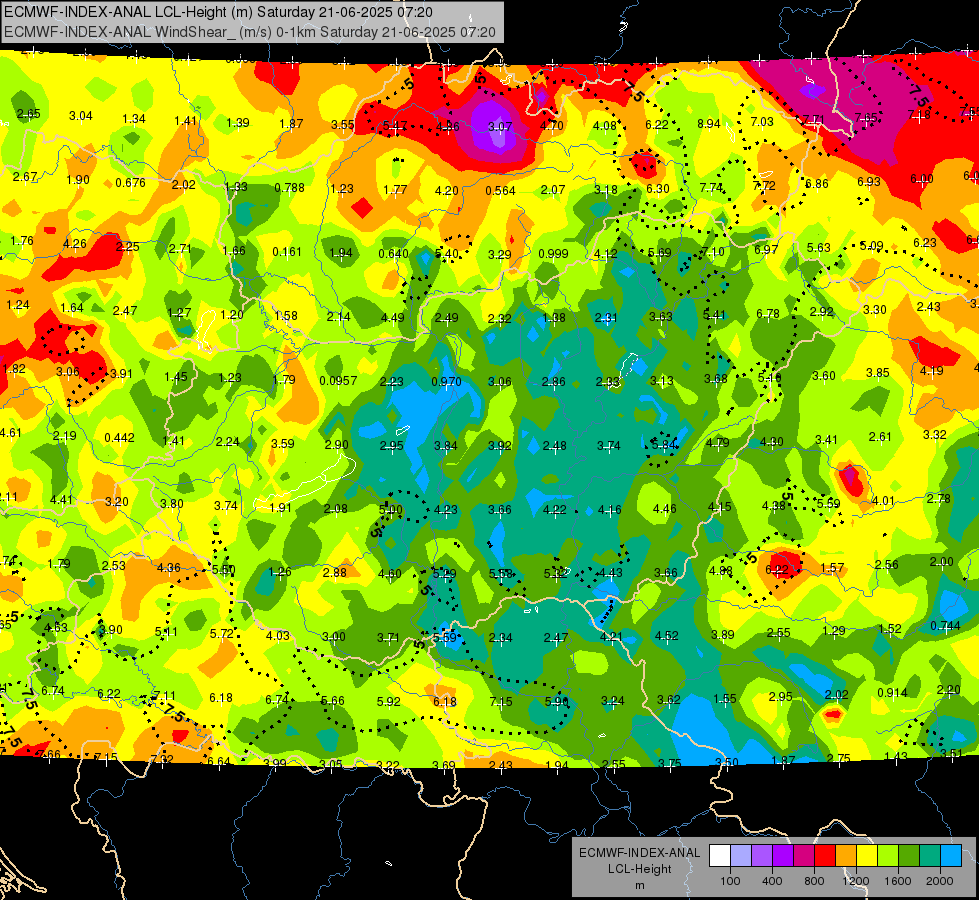Pick the lime green legend swatch
979x900 pixels.
tap(888, 856)
